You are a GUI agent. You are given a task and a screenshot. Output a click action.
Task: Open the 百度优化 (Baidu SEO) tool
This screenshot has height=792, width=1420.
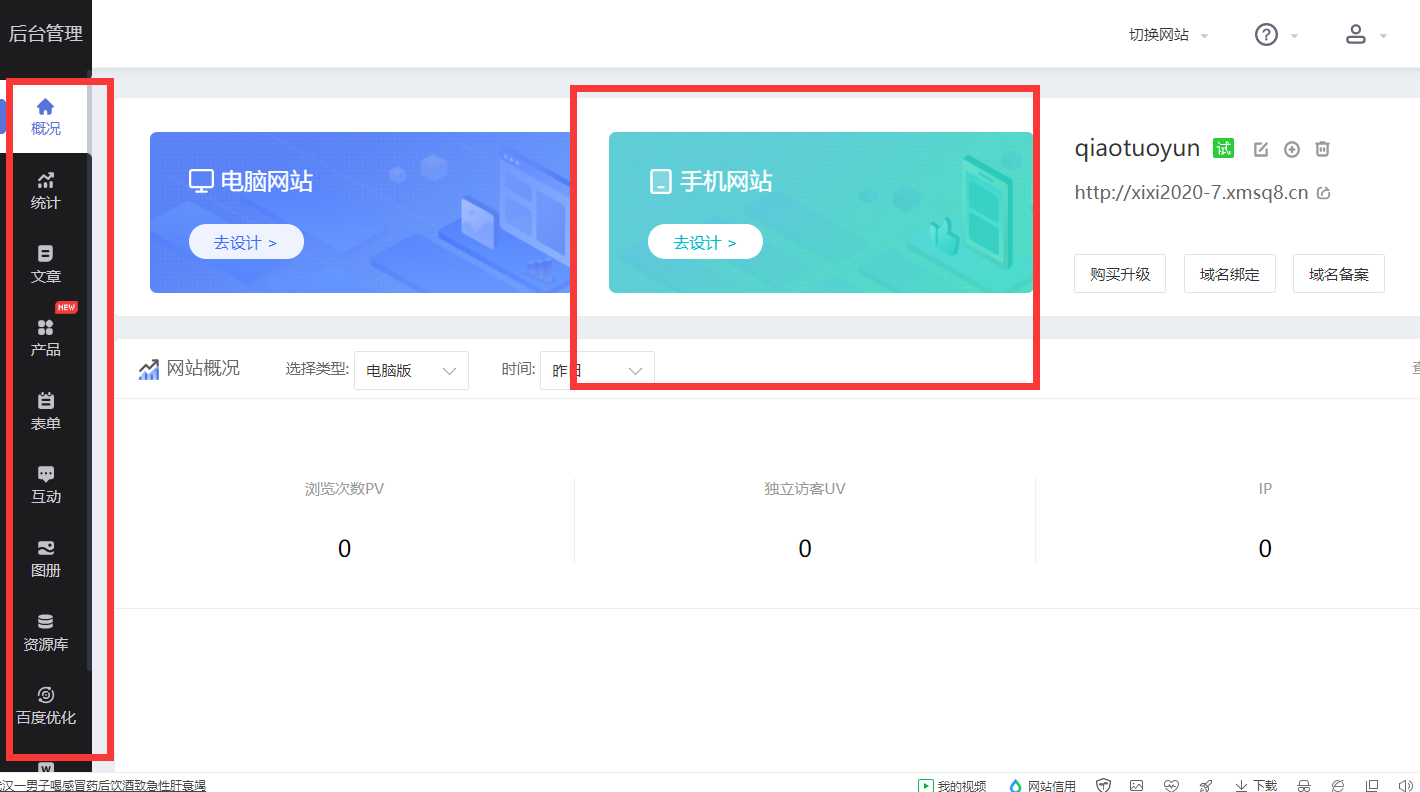pos(46,703)
